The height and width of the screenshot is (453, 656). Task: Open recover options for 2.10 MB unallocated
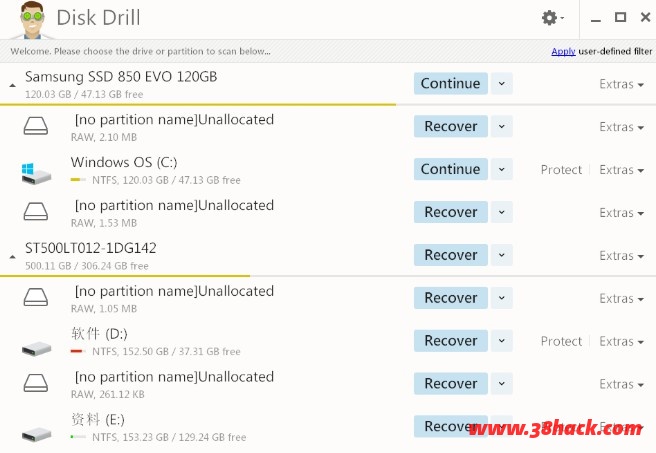coord(502,126)
